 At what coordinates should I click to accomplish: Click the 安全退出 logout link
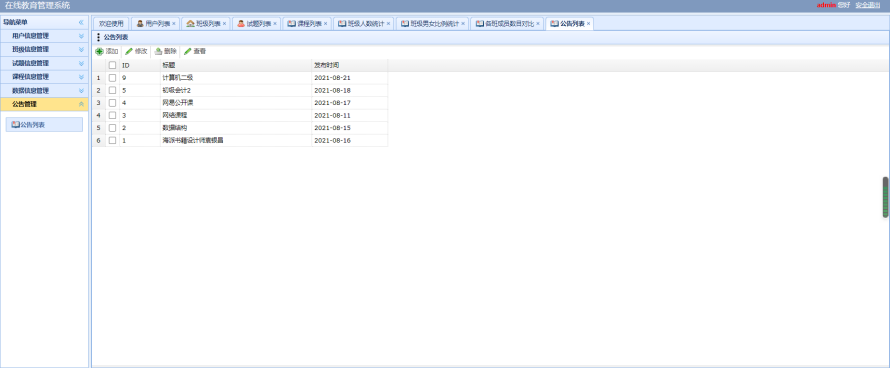[x=868, y=5]
